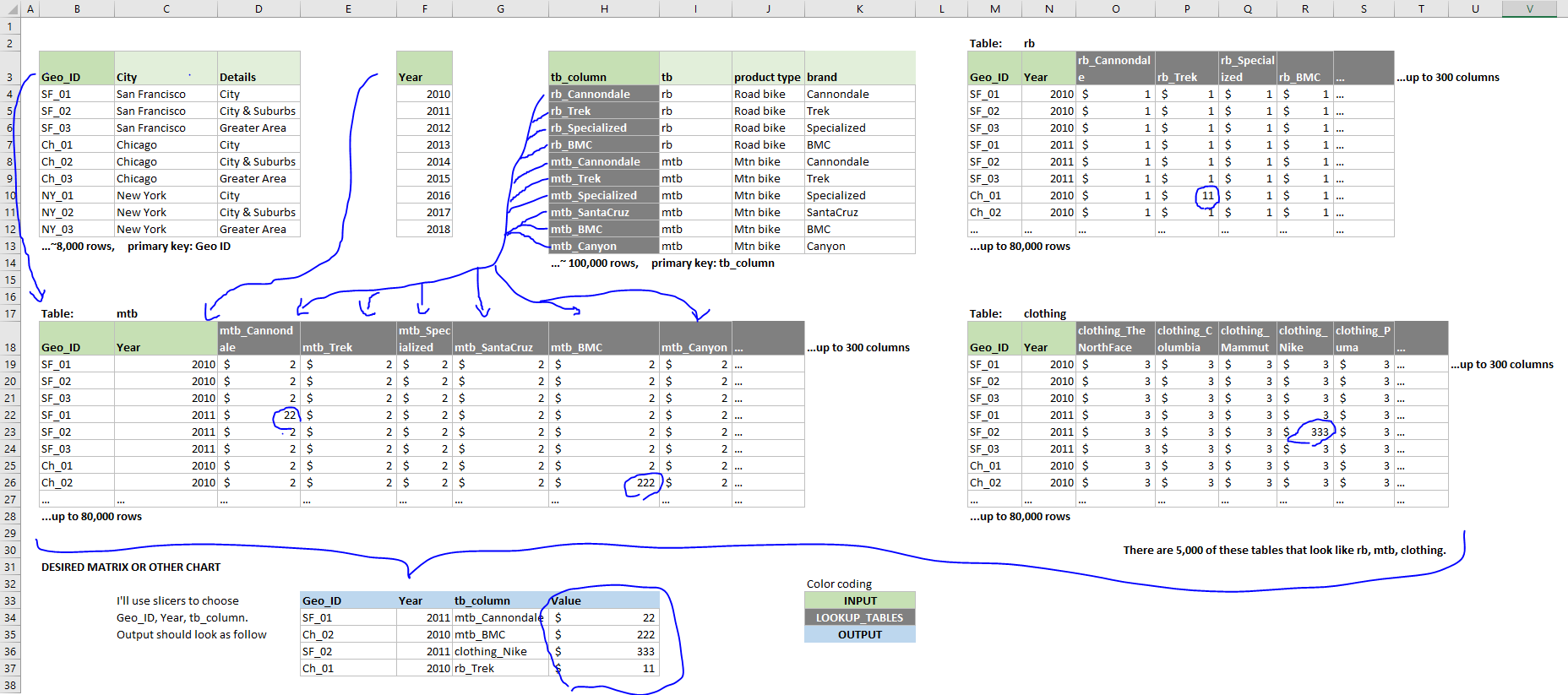Select the circled '222' in mtb table
1568x695 pixels.
click(604, 482)
